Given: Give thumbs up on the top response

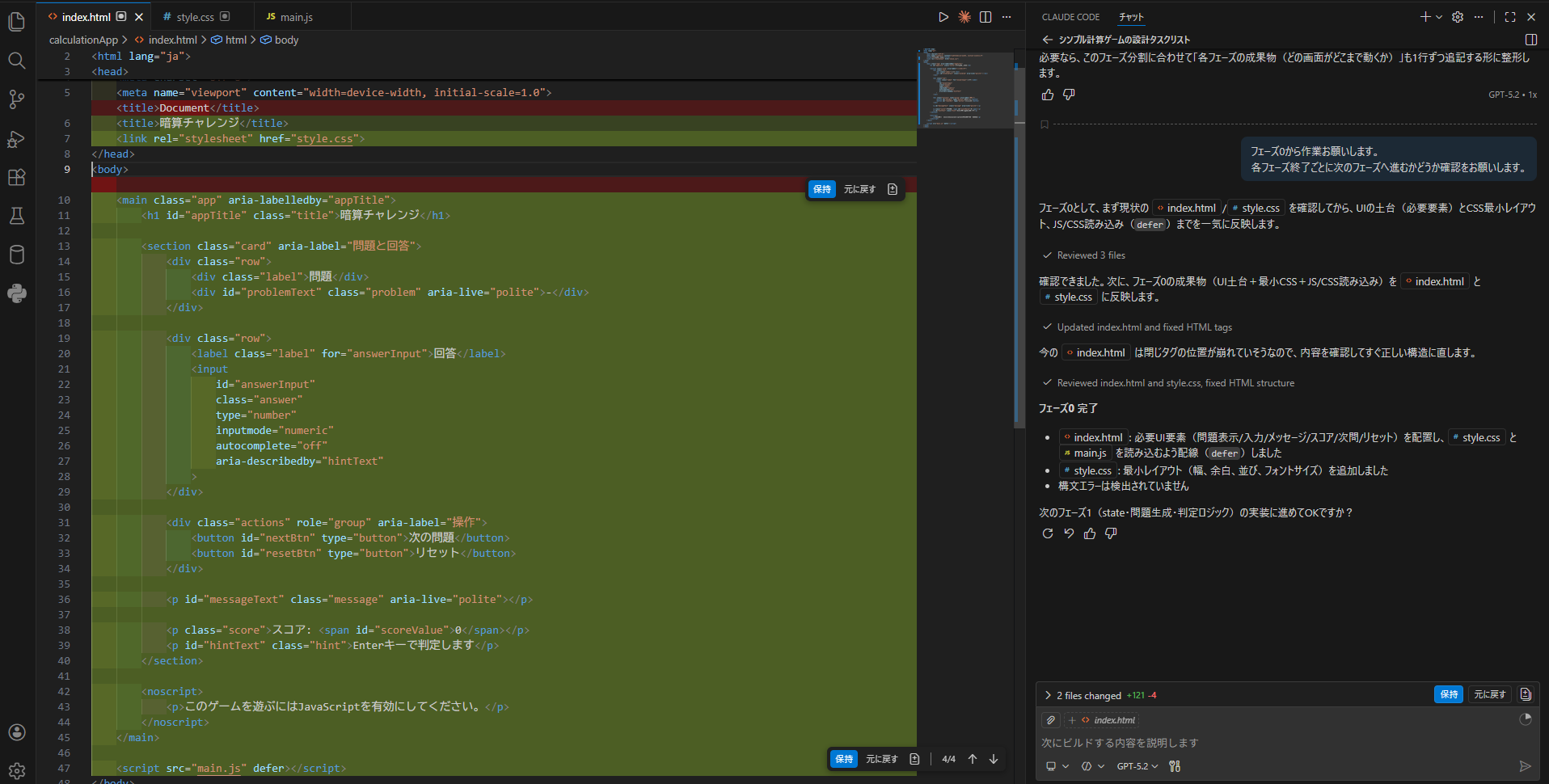Looking at the screenshot, I should pyautogui.click(x=1048, y=95).
